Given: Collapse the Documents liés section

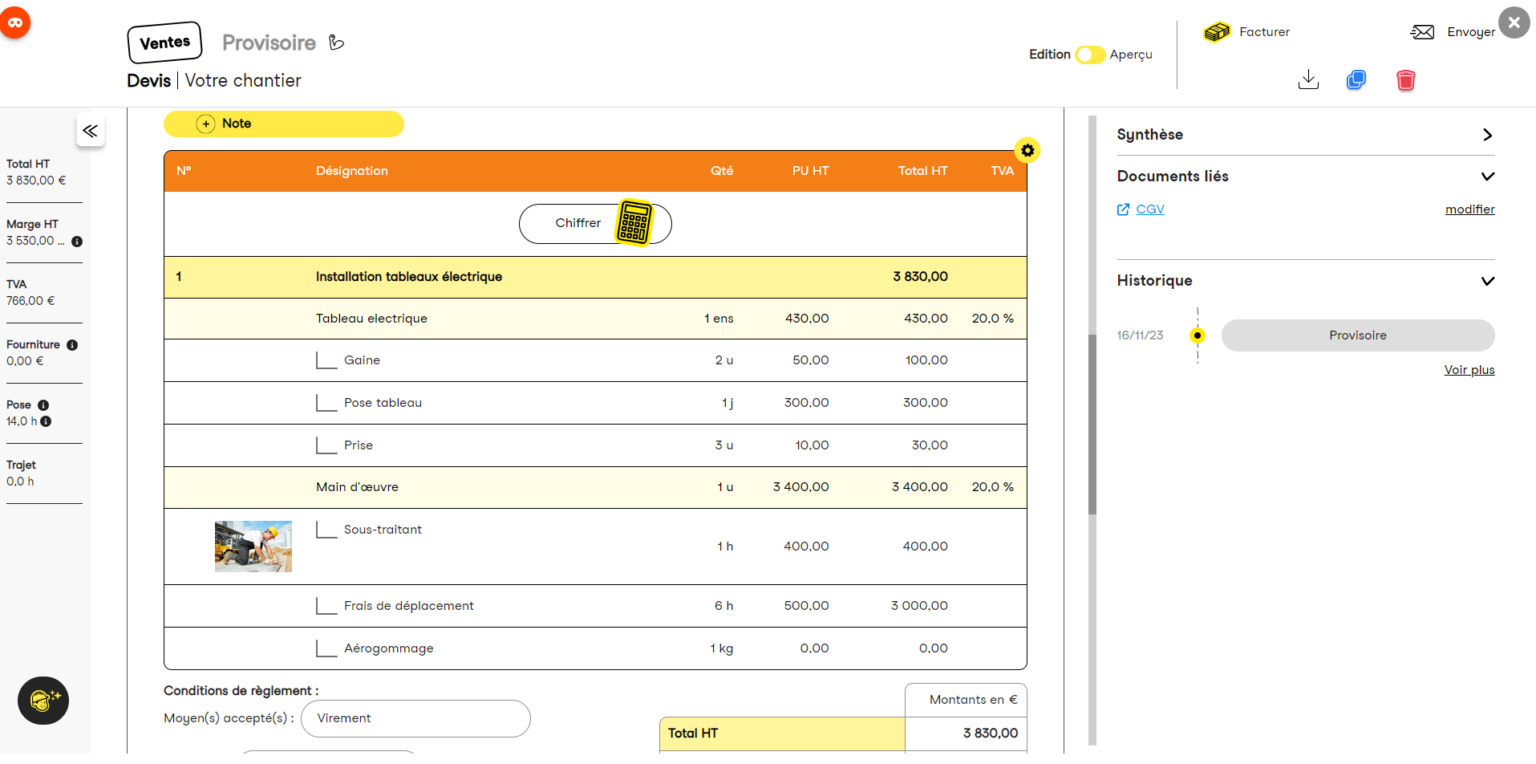Looking at the screenshot, I should tap(1487, 177).
